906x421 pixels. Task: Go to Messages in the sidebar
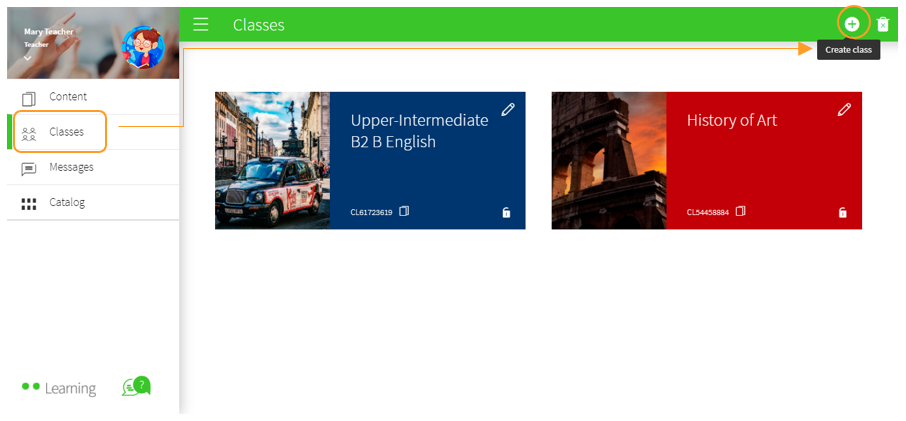tap(70, 167)
